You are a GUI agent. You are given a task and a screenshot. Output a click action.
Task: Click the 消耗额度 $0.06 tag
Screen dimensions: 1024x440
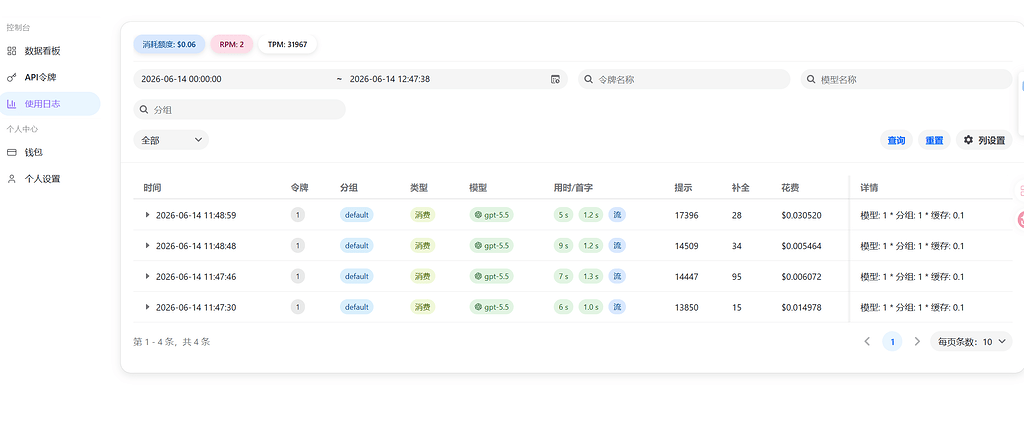pyautogui.click(x=169, y=44)
